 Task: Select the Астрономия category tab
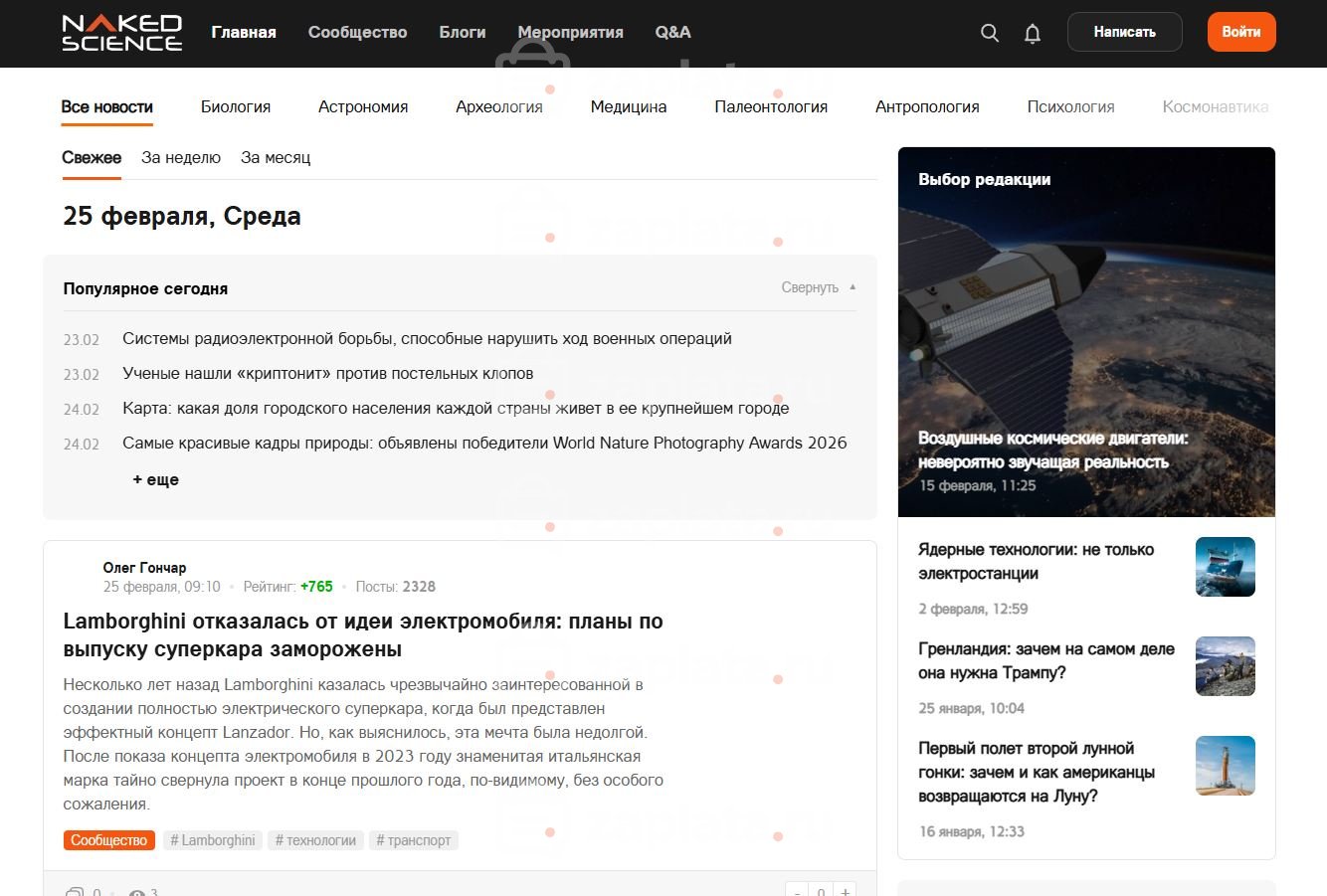tap(363, 106)
